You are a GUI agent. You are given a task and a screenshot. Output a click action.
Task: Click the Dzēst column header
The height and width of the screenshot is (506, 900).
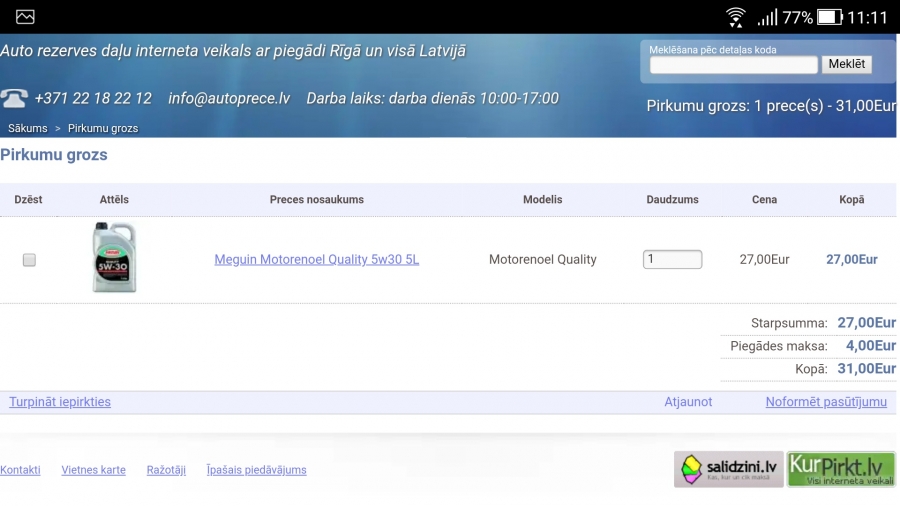coord(28,200)
